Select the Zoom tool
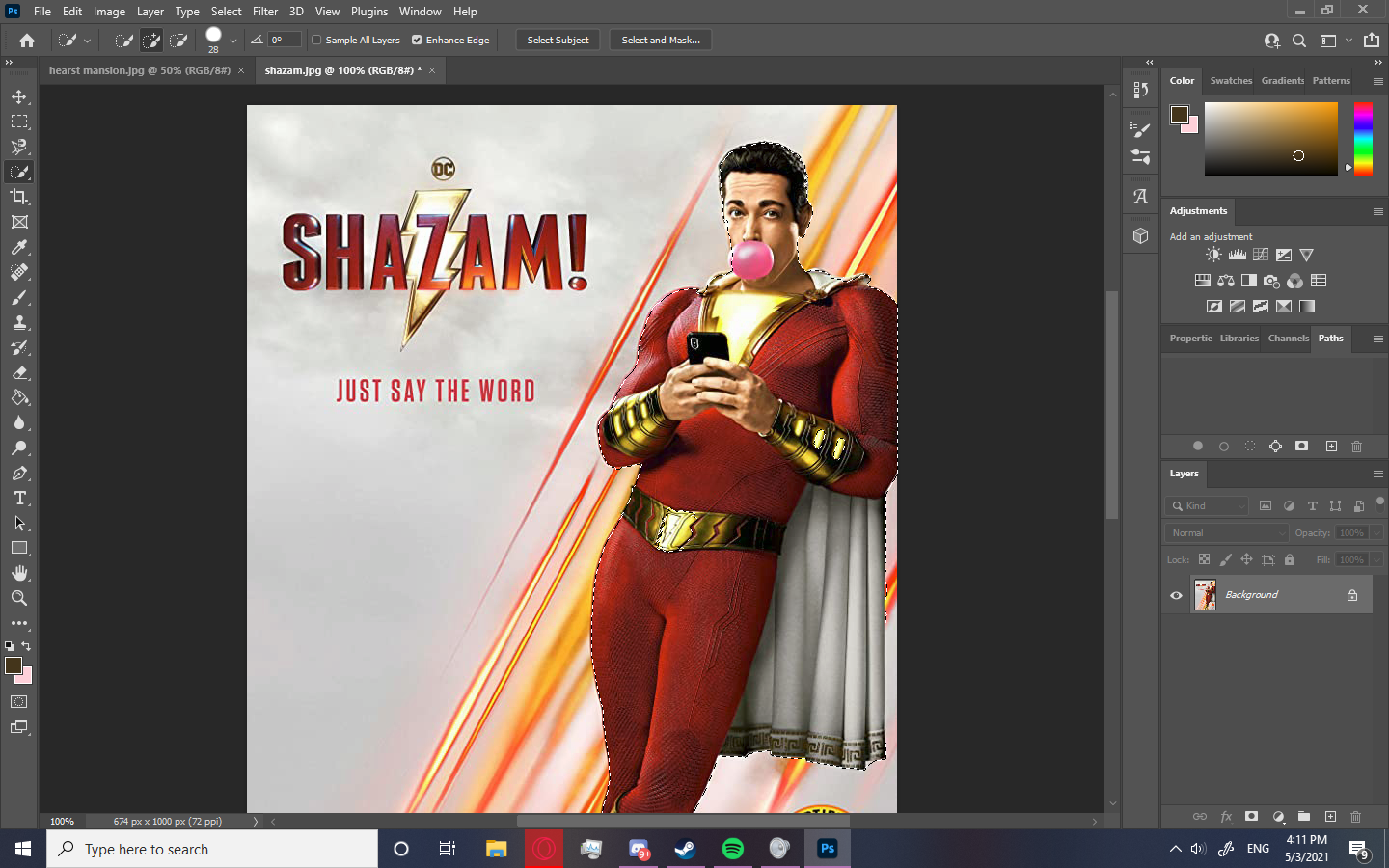This screenshot has width=1389, height=868. click(x=19, y=598)
